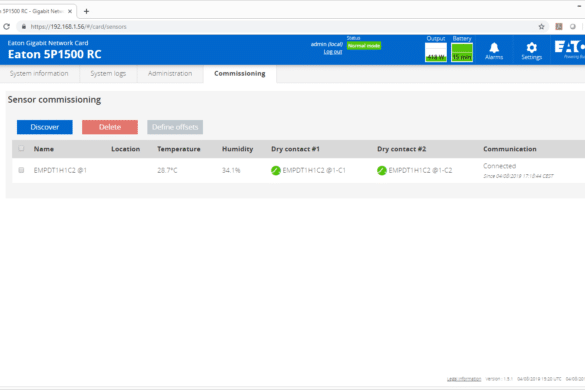Click Dry contact #2 green status icon
Viewport: 585px width, 390px height.
tap(382, 171)
